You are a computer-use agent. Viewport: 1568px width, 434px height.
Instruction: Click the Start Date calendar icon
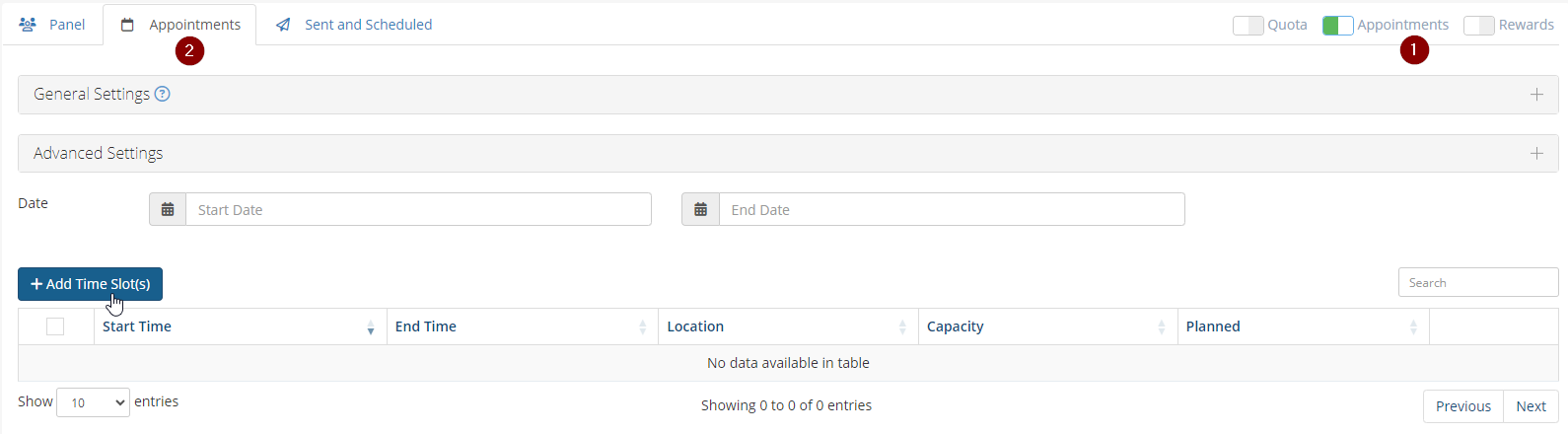168,209
